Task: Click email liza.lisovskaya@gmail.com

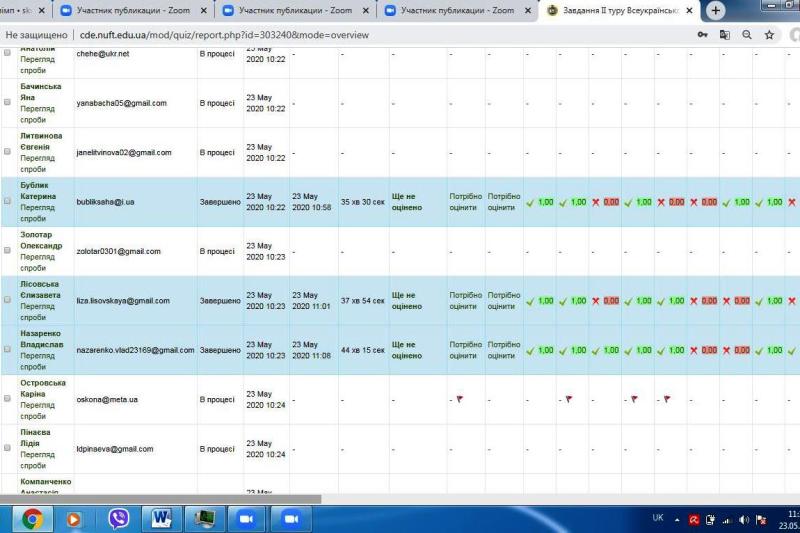Action: pos(123,301)
